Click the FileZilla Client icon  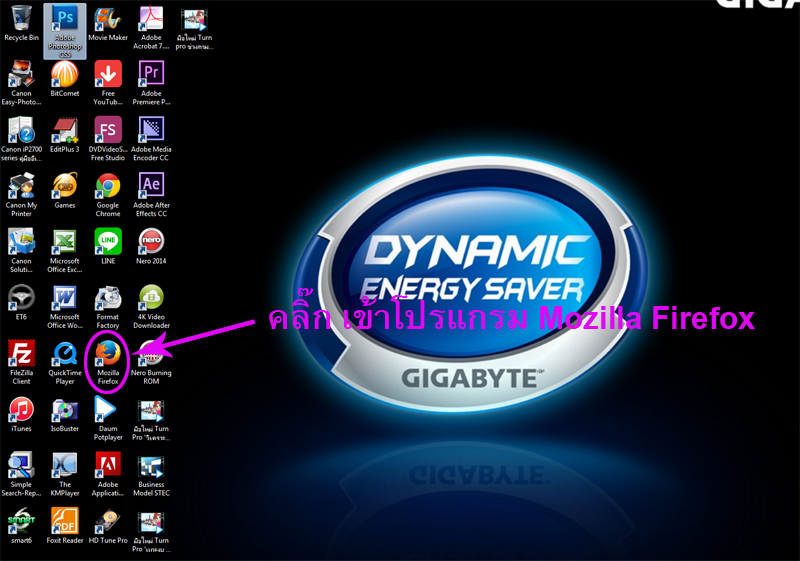coord(21,354)
